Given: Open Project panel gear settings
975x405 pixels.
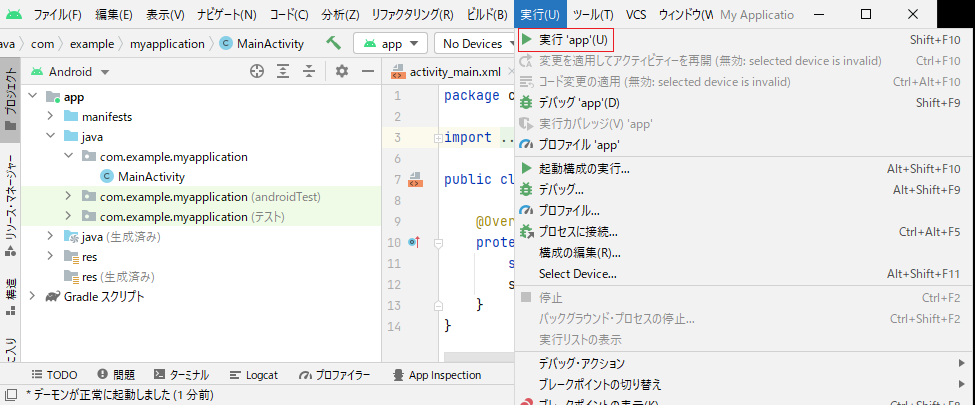Looking at the screenshot, I should pos(341,72).
